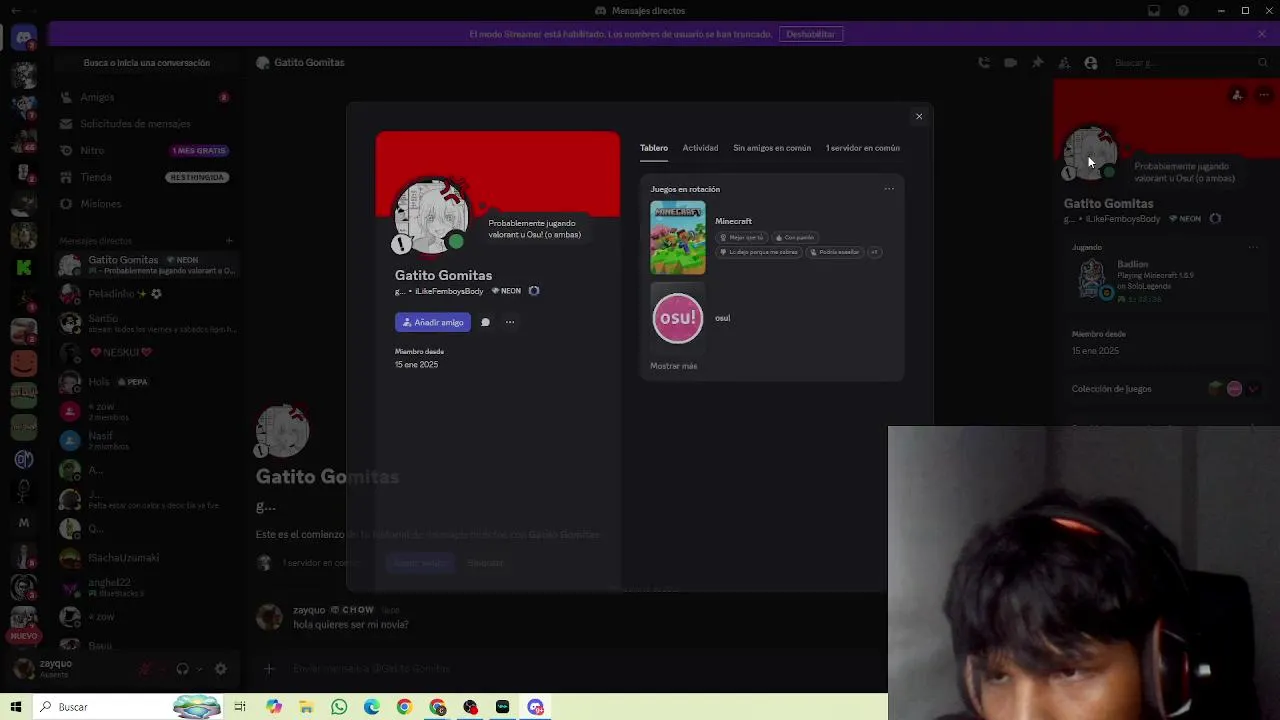Open the Nitro page
Viewport: 1280px width, 720px height.
pyautogui.click(x=145, y=150)
